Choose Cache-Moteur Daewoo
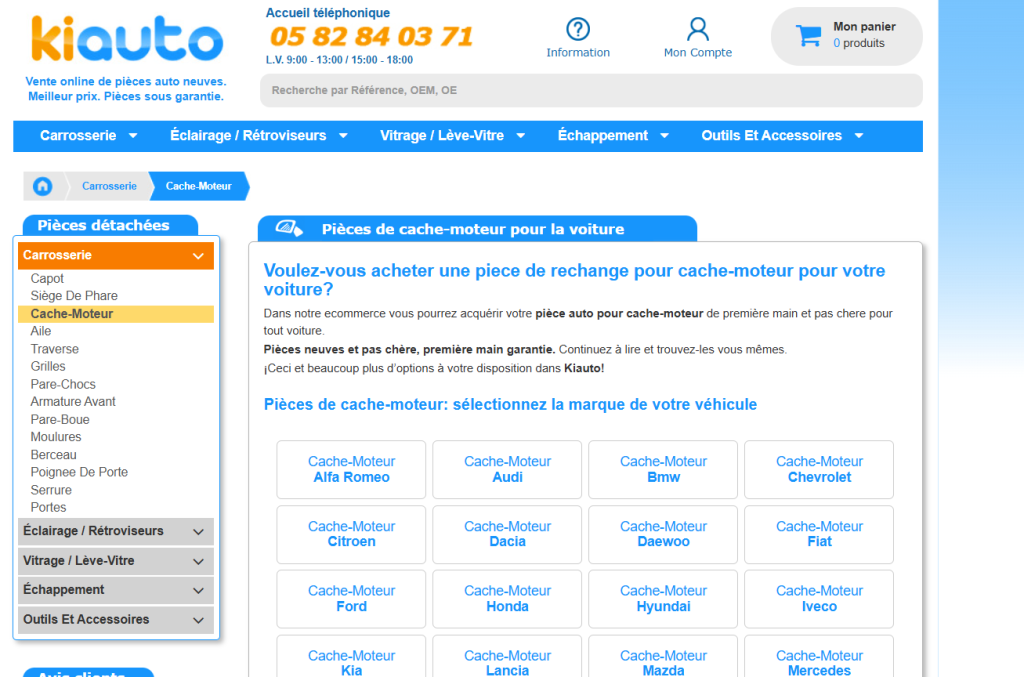The width and height of the screenshot is (1024, 677). click(664, 534)
